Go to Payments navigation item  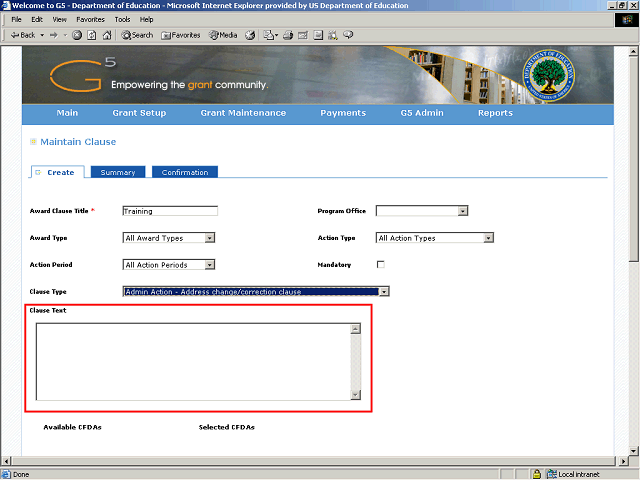click(x=343, y=113)
